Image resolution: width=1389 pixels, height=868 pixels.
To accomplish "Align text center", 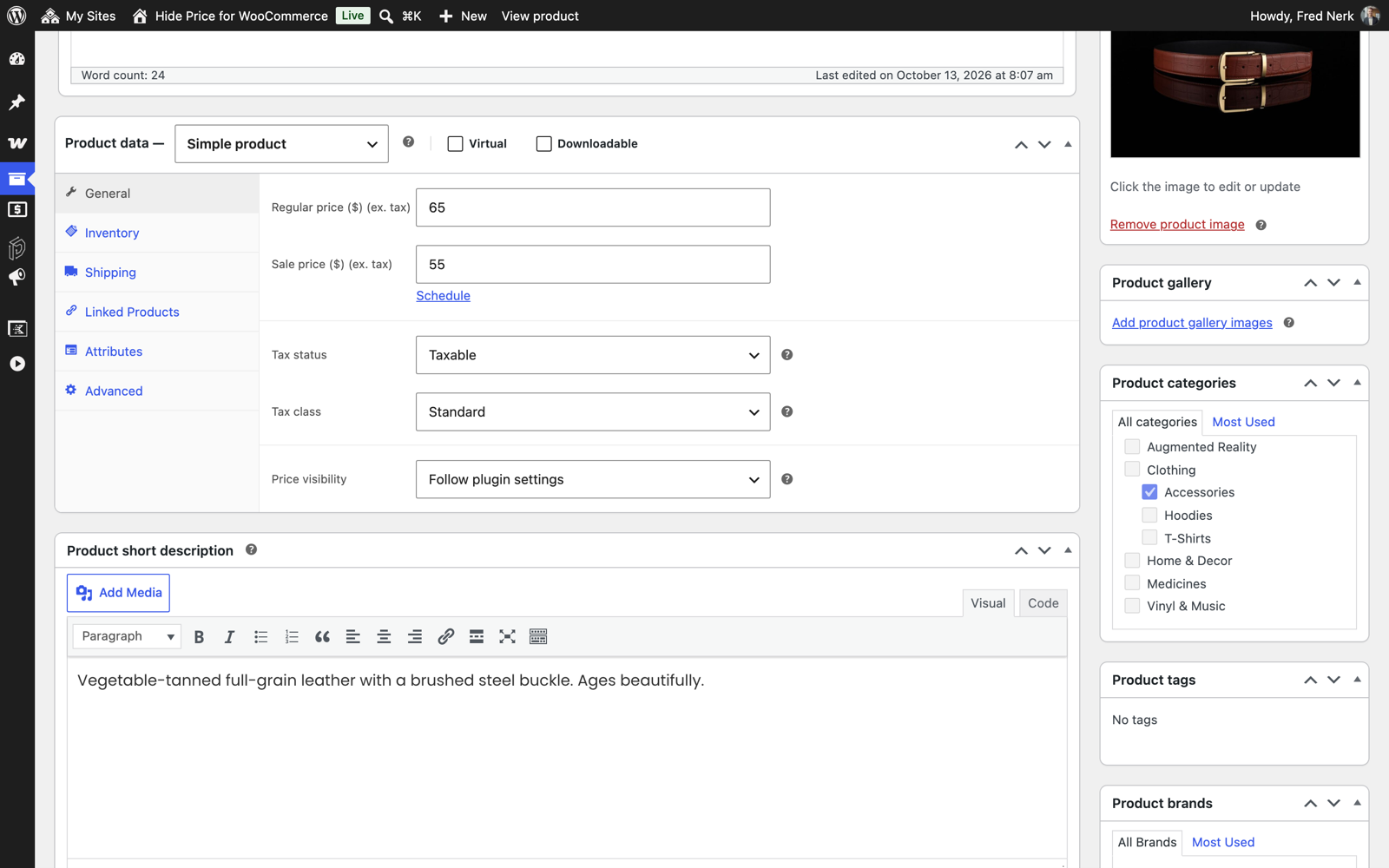I will (384, 637).
